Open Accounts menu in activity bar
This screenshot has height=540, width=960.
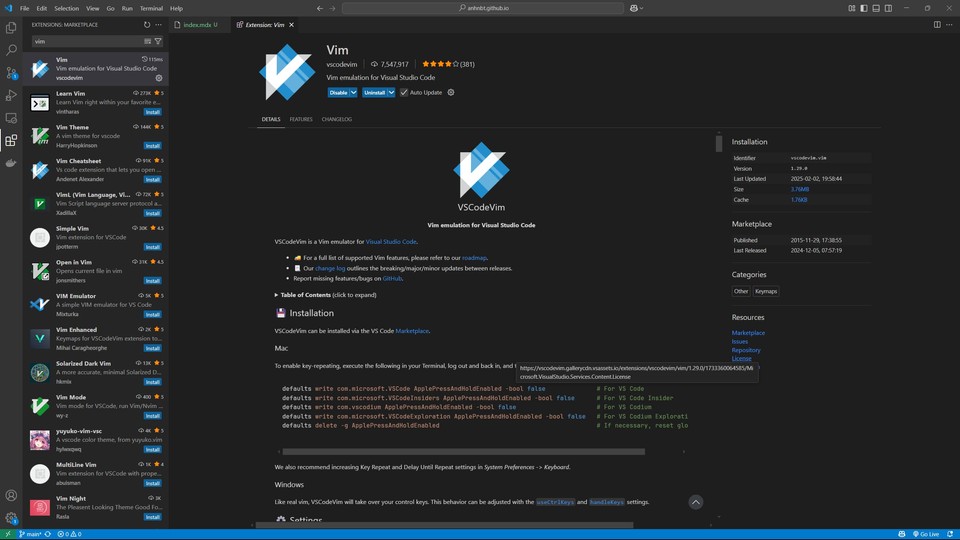click(x=11, y=495)
